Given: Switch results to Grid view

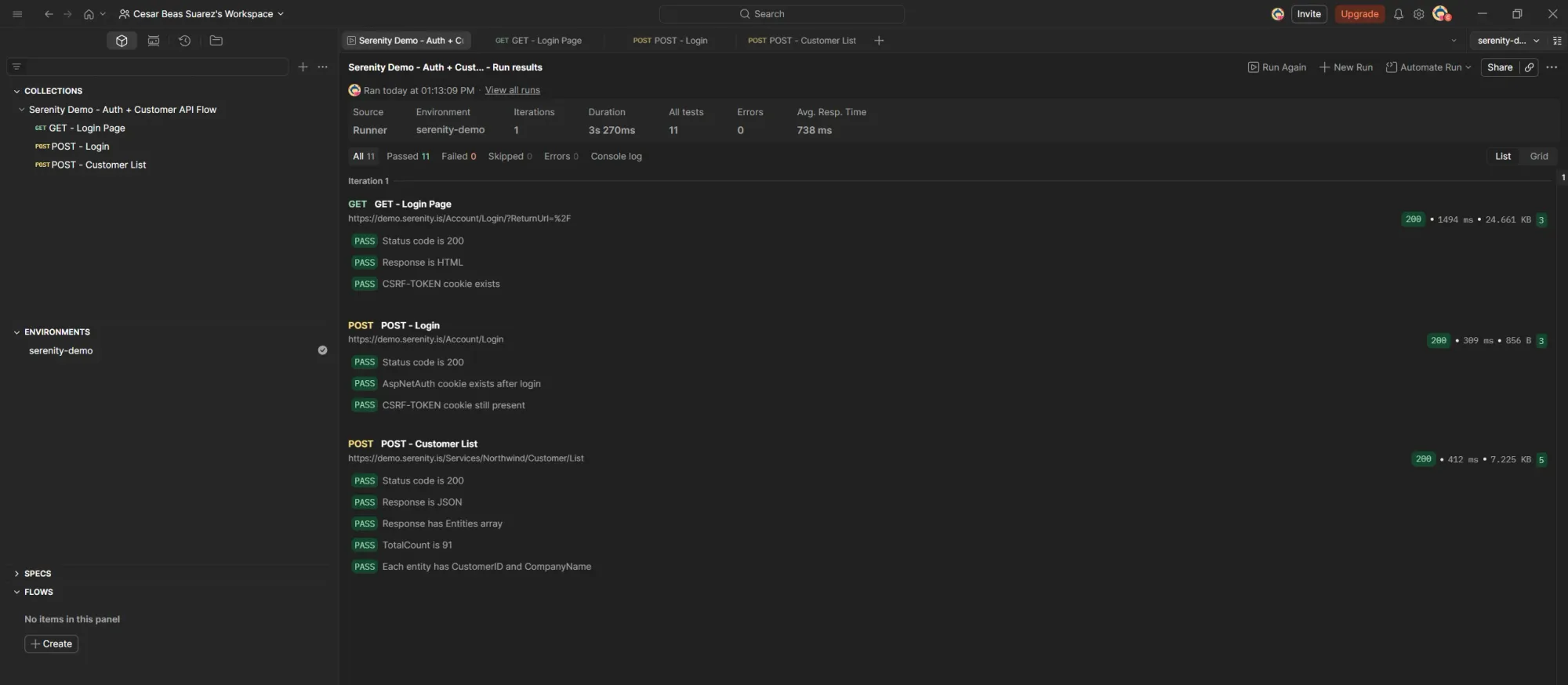Looking at the screenshot, I should (1539, 156).
